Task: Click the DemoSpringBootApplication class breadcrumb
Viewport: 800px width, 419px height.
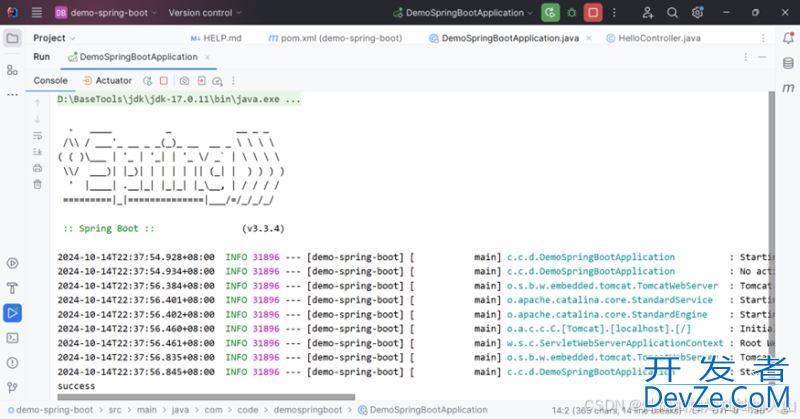Action: click(x=423, y=410)
